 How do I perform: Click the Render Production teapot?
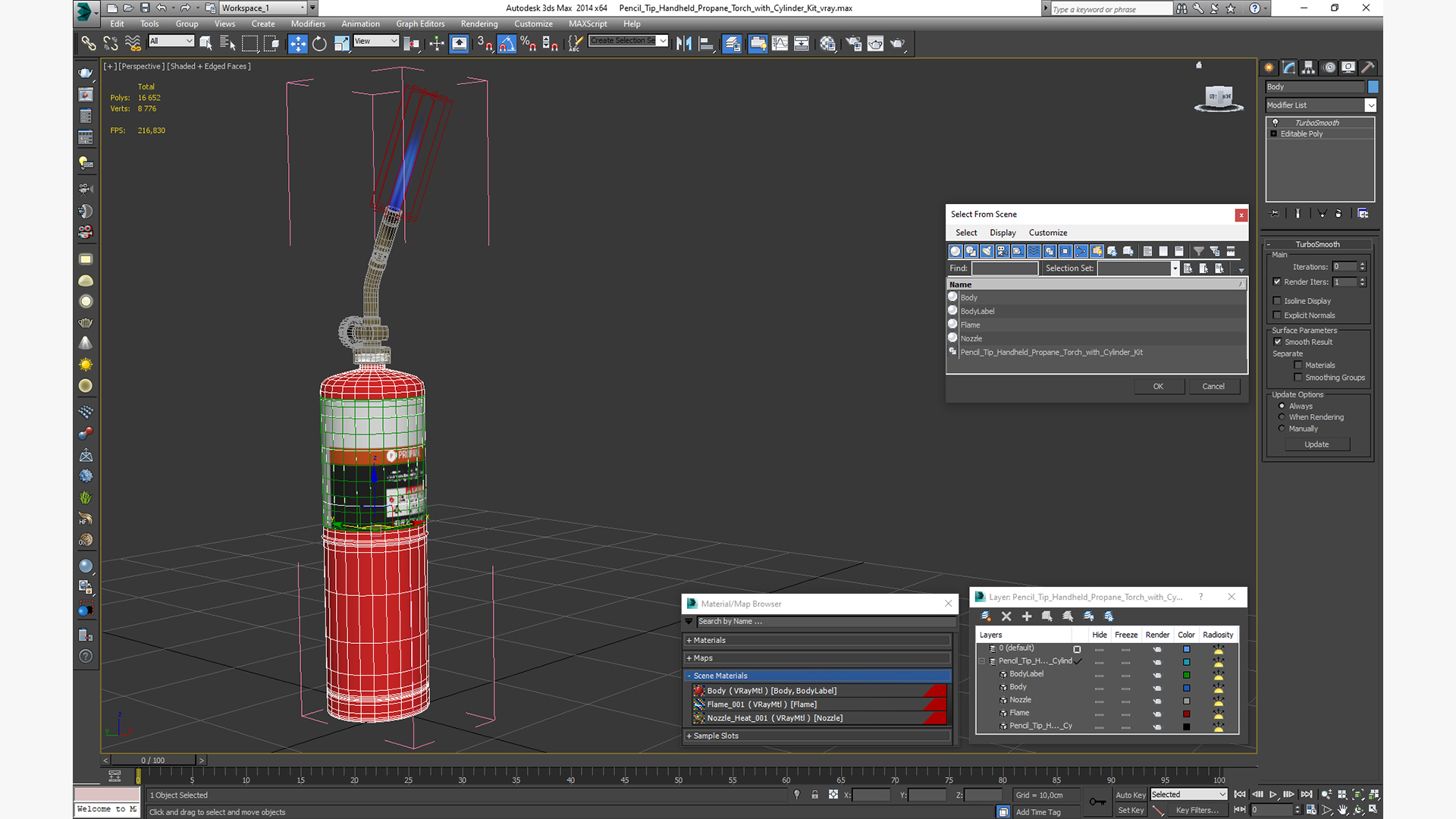(898, 43)
